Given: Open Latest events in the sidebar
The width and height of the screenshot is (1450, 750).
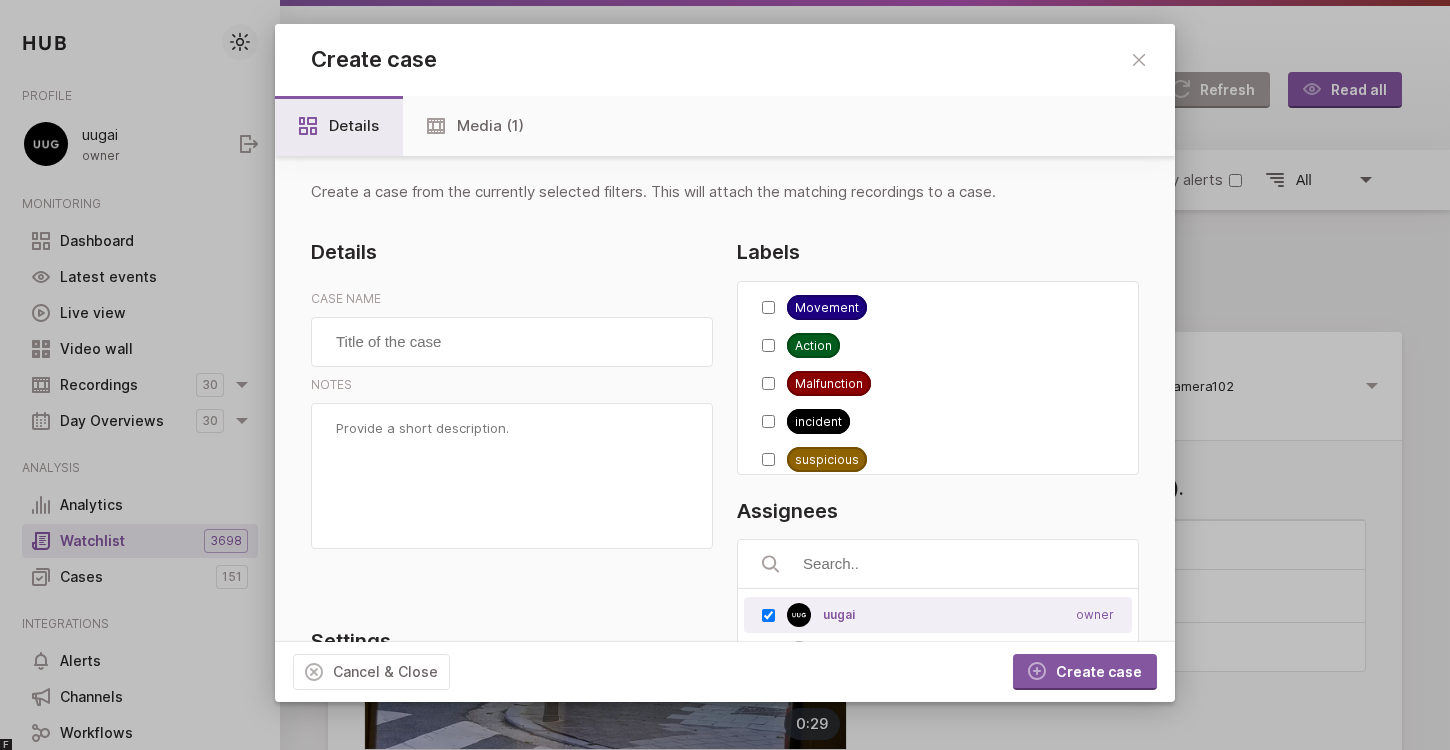Looking at the screenshot, I should click(x=140, y=277).
